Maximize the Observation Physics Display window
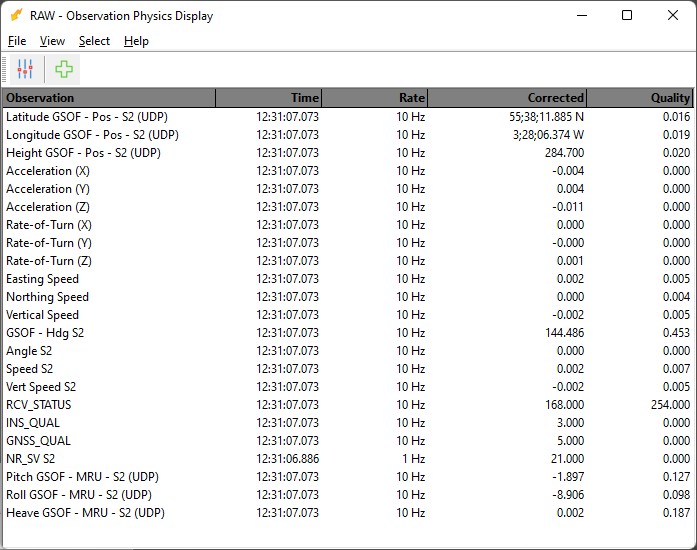The image size is (697, 550). click(626, 16)
